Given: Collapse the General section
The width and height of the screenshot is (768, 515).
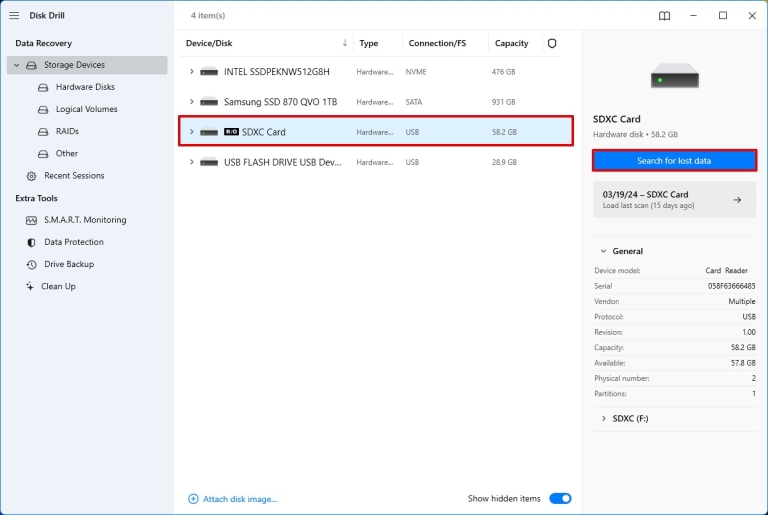Looking at the screenshot, I should coord(603,251).
